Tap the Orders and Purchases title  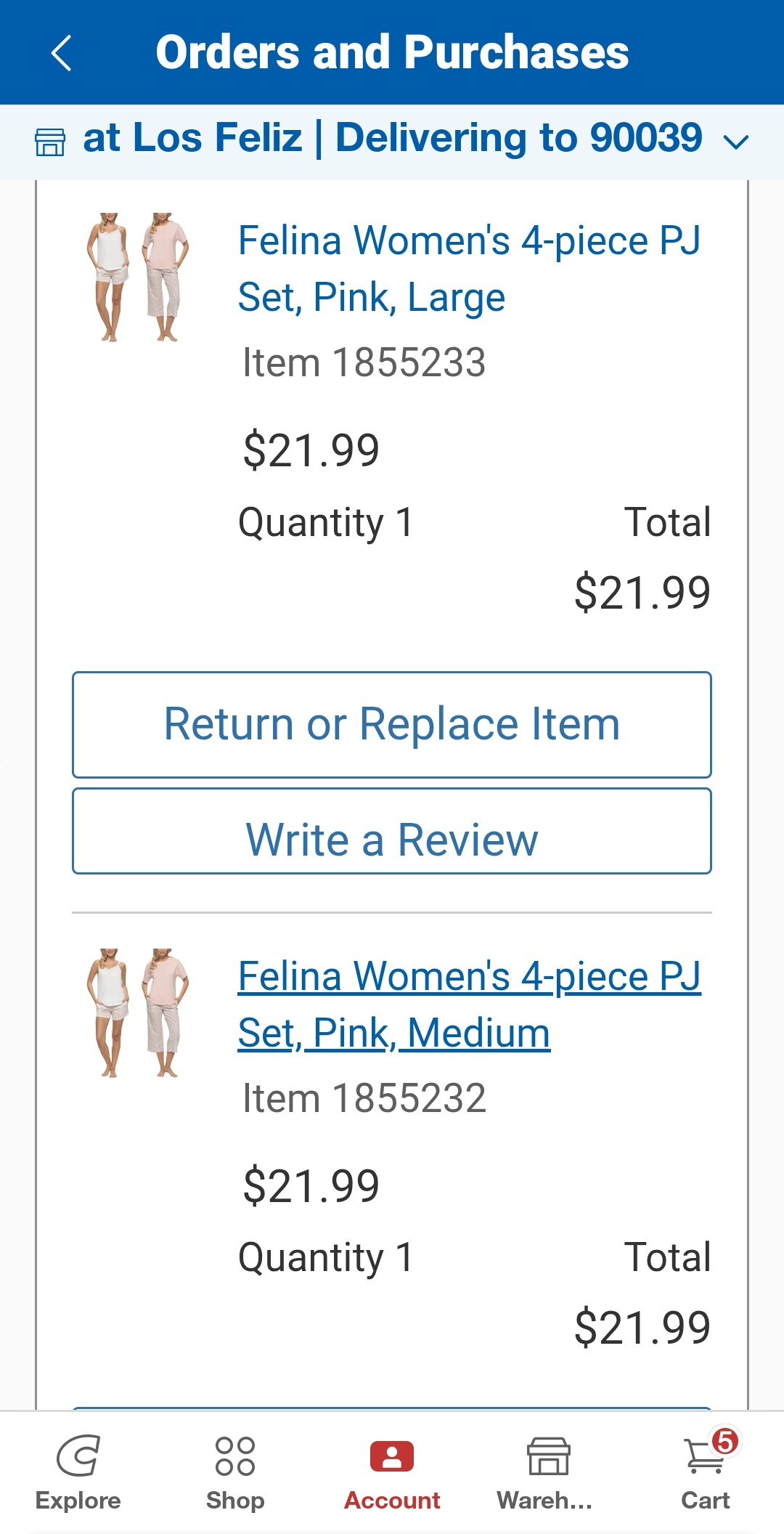point(392,52)
